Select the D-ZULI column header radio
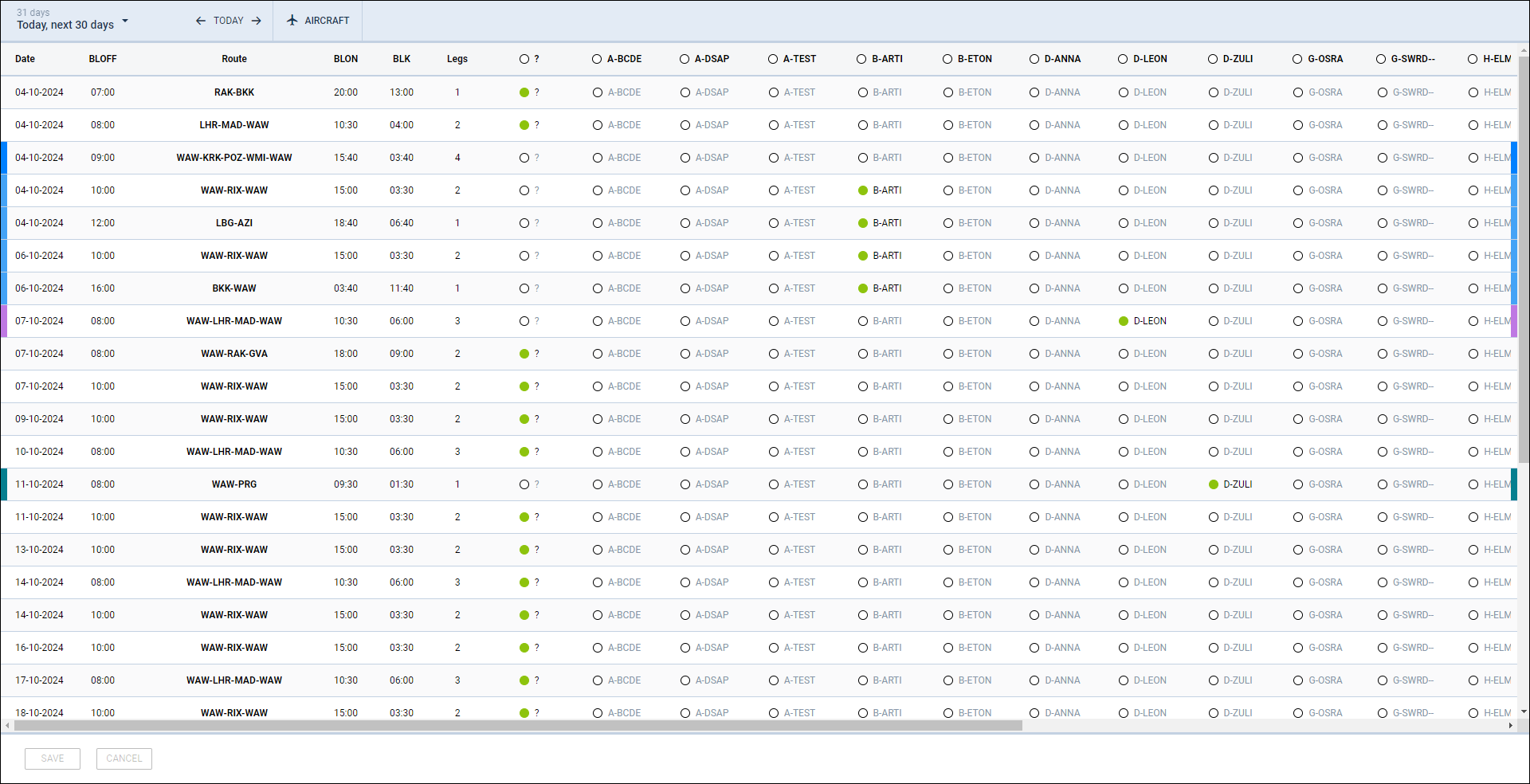Viewport: 1530px width, 784px height. (1213, 59)
